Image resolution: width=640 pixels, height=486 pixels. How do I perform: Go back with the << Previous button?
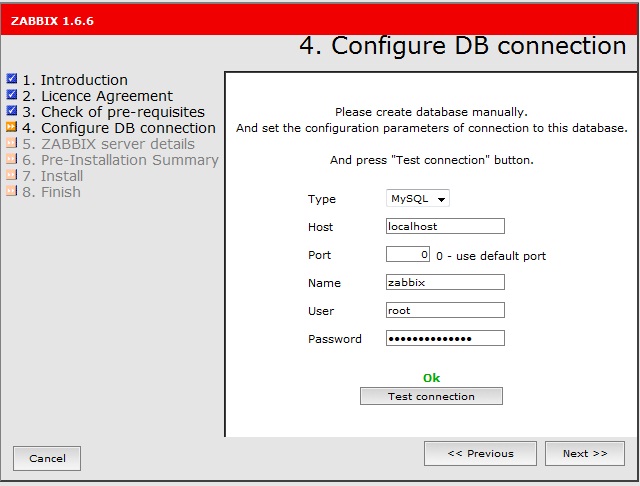click(x=480, y=454)
